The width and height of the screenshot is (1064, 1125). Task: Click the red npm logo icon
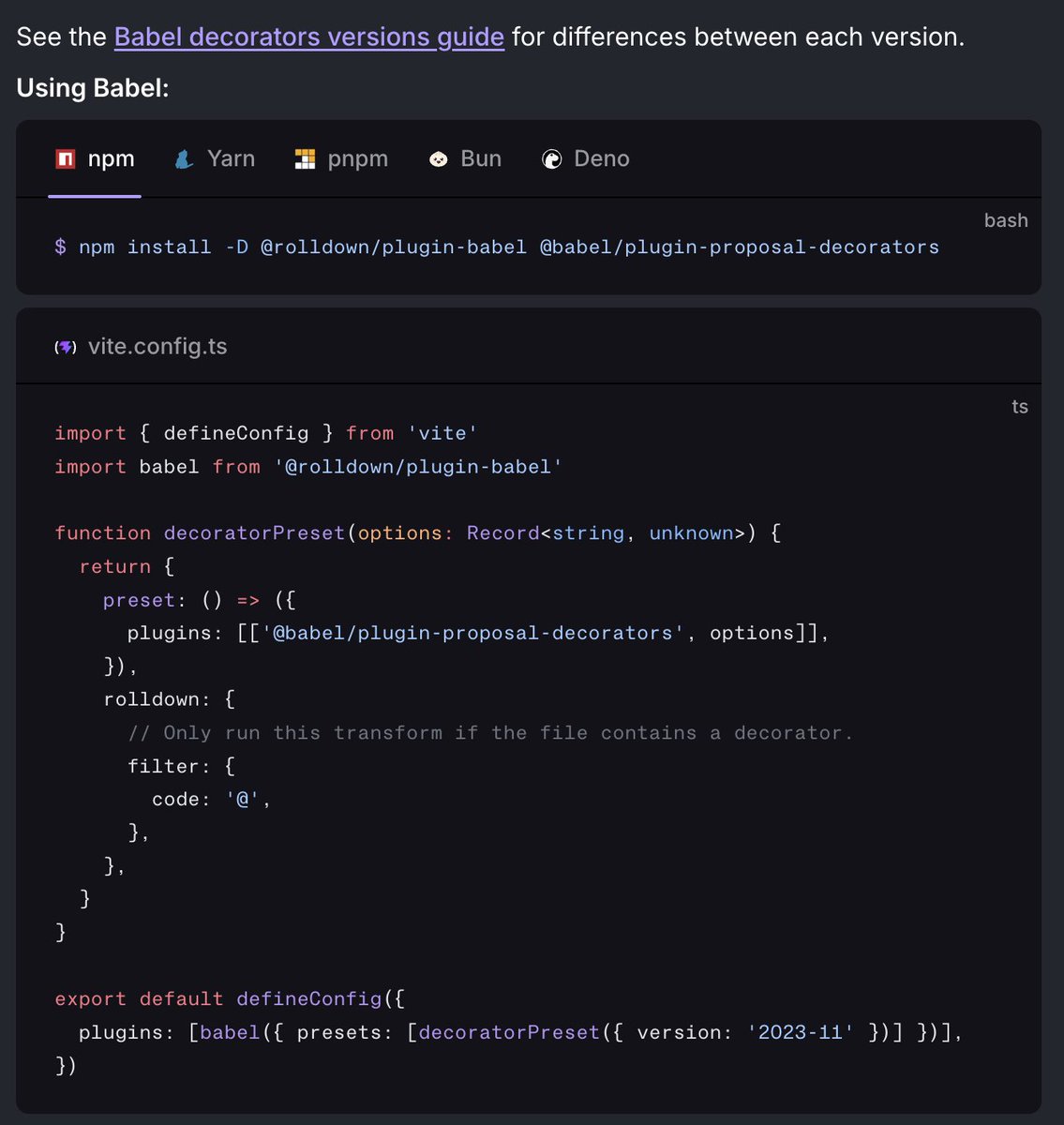click(x=66, y=159)
